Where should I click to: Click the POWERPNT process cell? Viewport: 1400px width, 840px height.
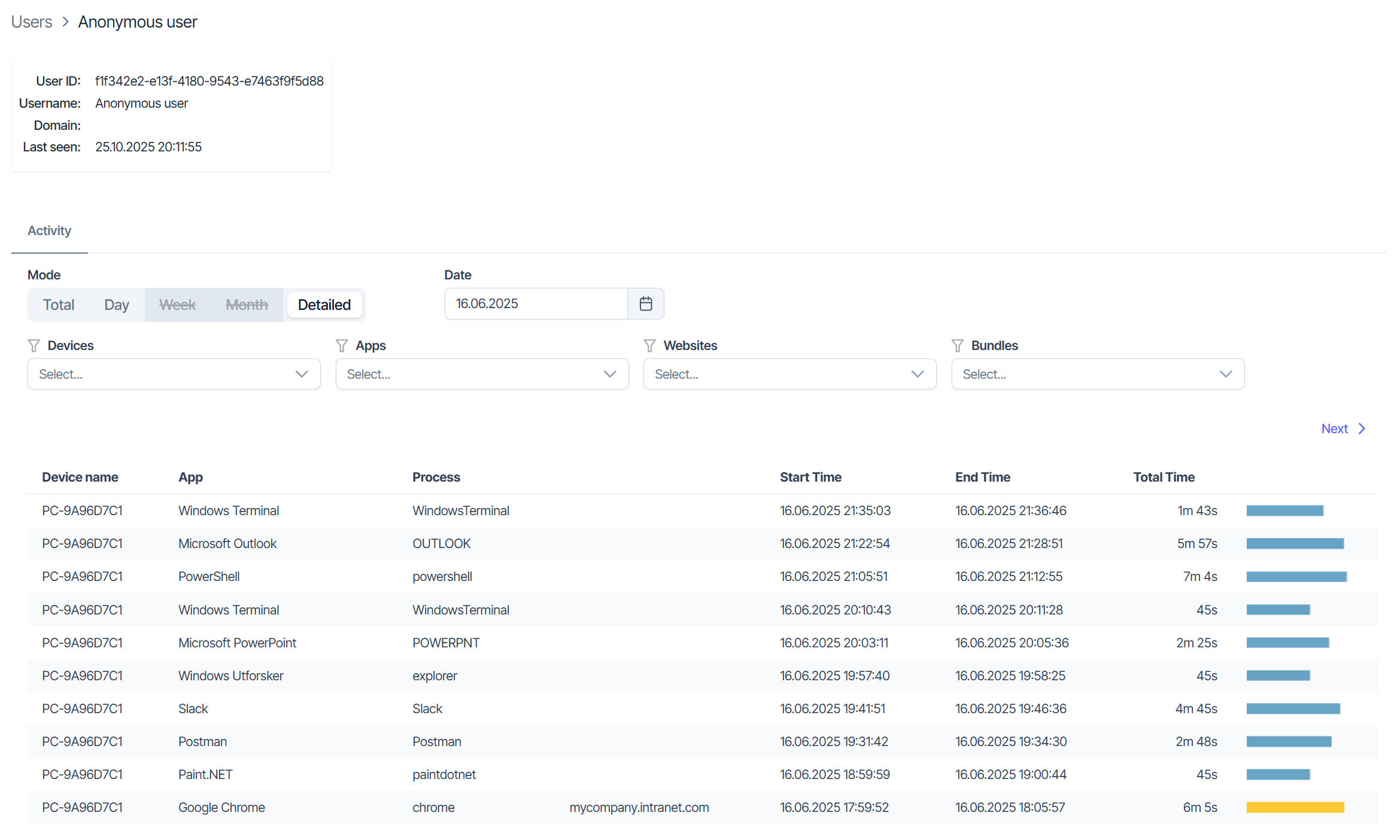coord(446,643)
